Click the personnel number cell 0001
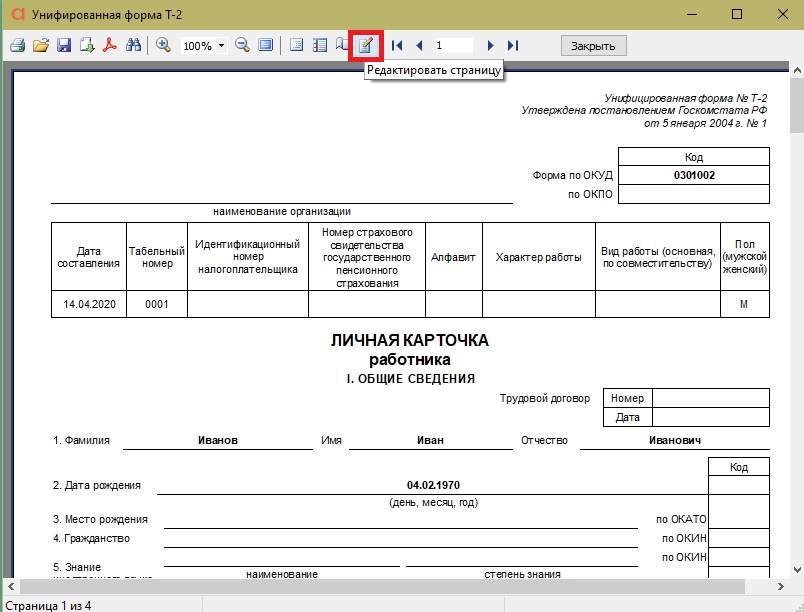Viewport: 804px width, 612px height. [x=157, y=304]
